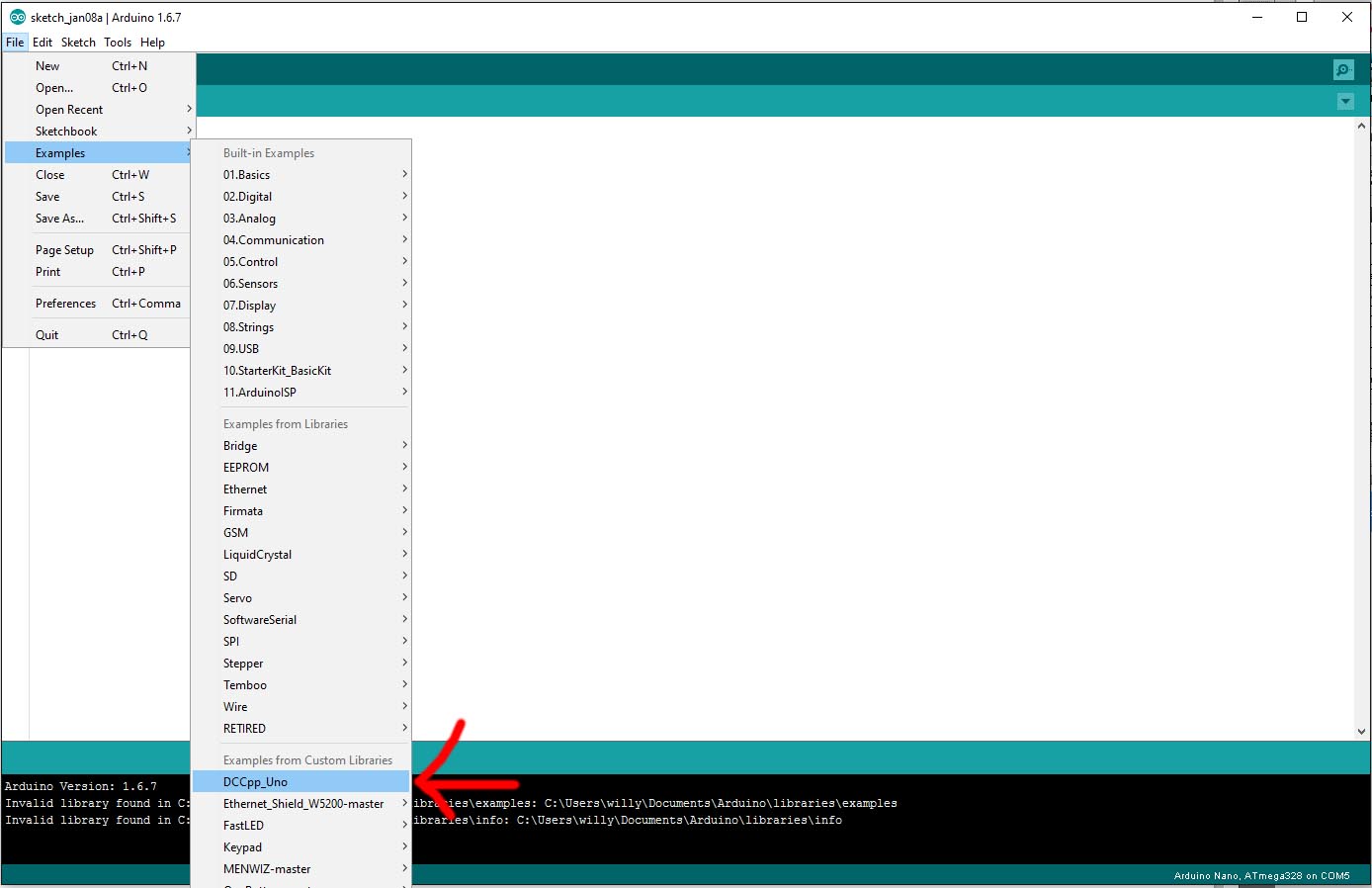The height and width of the screenshot is (888, 1372).
Task: Open the Serial Monitor magnifier icon
Action: 1343,69
